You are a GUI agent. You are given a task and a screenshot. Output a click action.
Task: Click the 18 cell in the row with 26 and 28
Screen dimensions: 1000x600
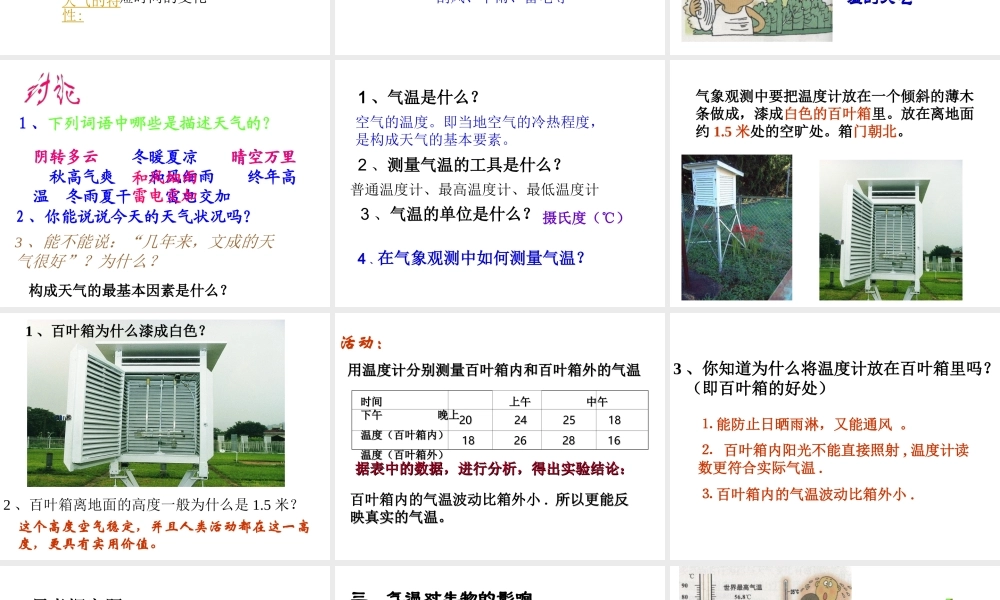[468, 441]
